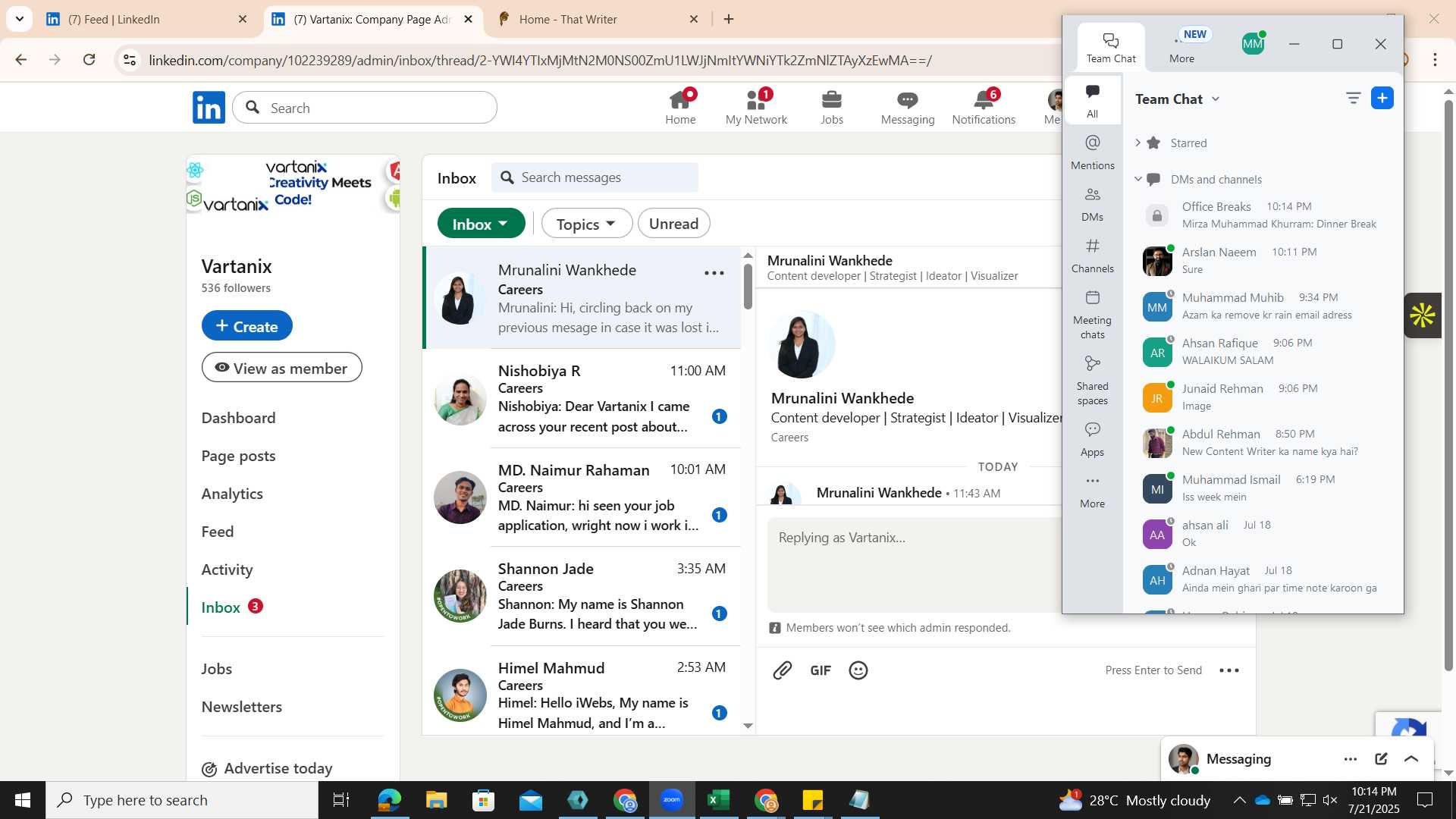1456x819 pixels.
Task: Open Mrunalini conversation three-dot options
Action: pos(714,273)
